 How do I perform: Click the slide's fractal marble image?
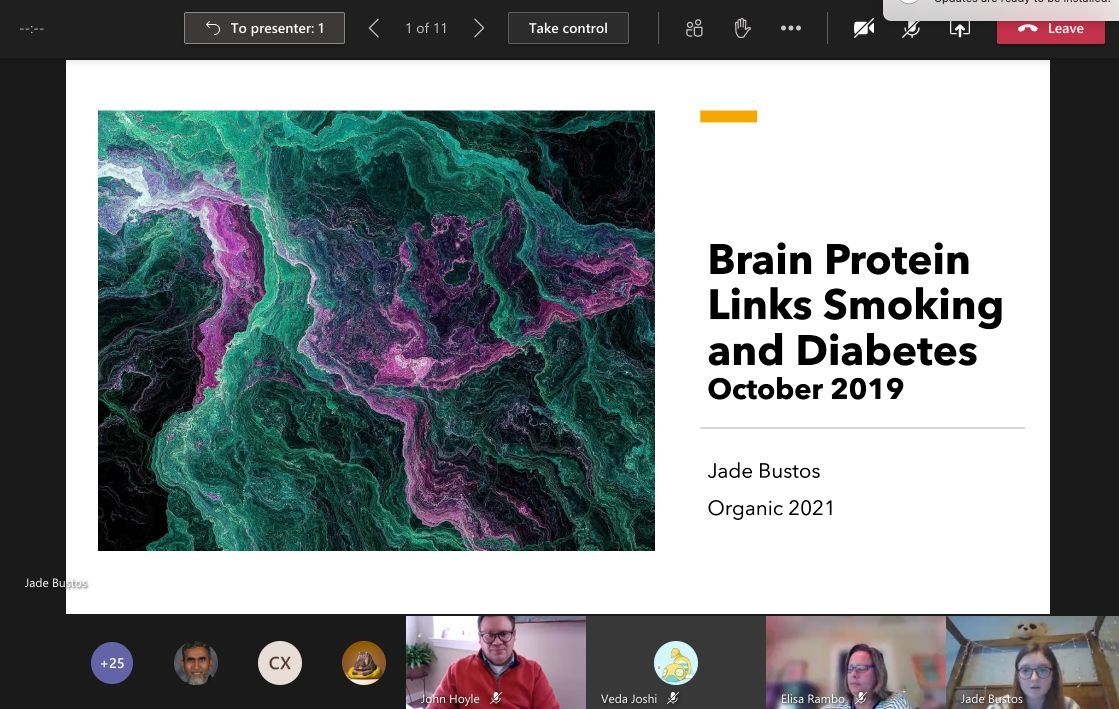pyautogui.click(x=376, y=330)
